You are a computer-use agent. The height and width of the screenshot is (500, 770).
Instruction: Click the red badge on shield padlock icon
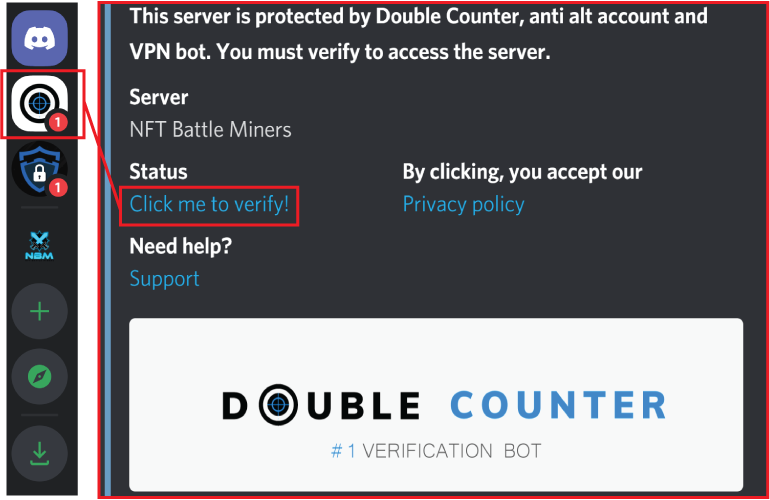coord(58,187)
